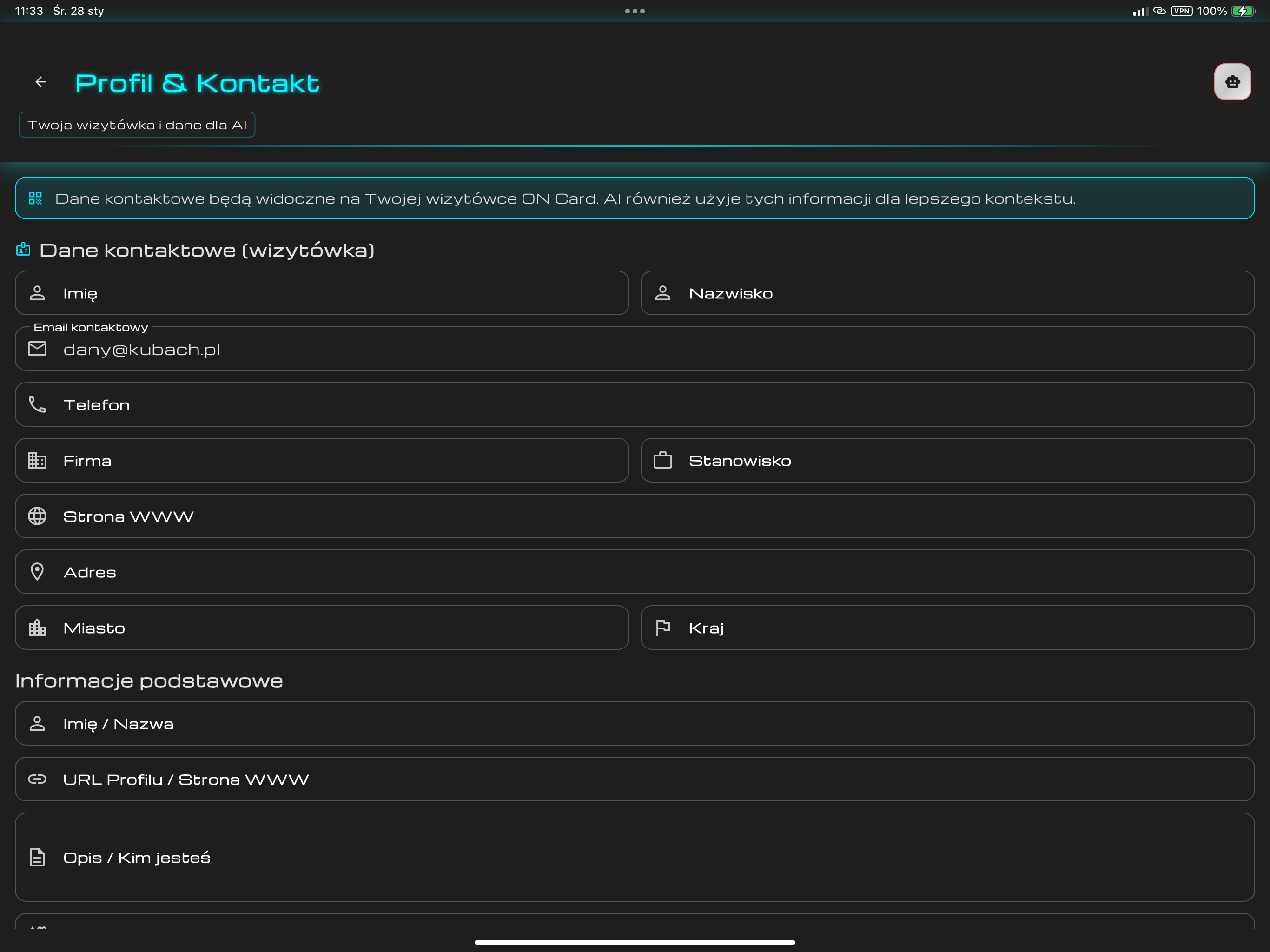The image size is (1270, 952).
Task: Click the Dane kontaktowe (wizytówka) heading
Action: point(207,250)
